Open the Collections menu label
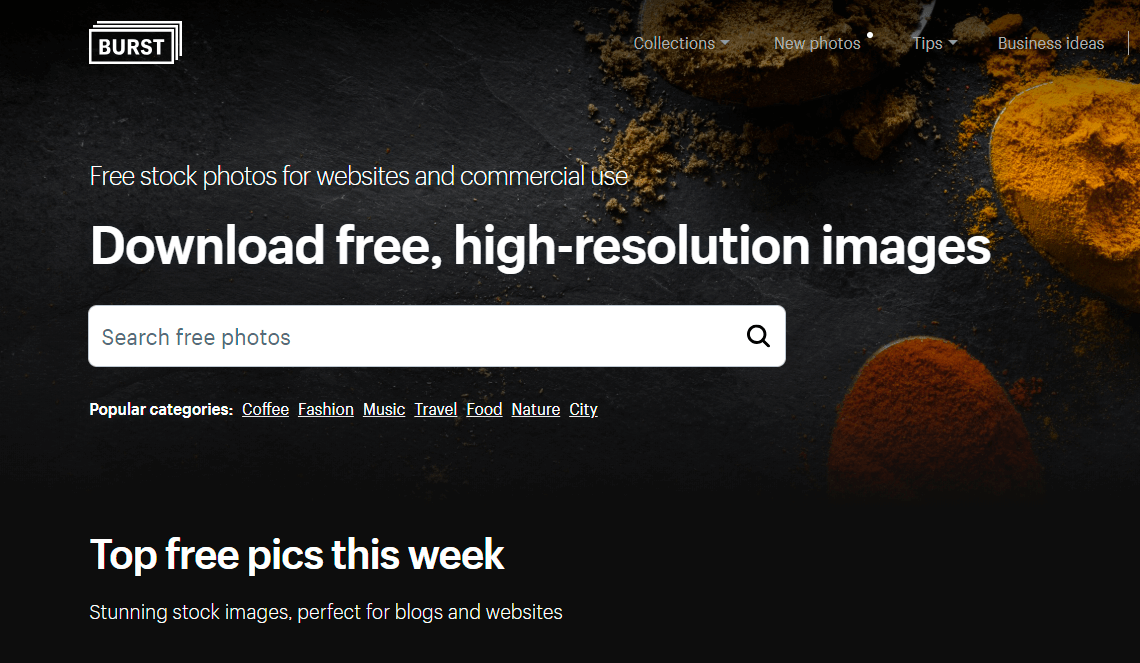Screen dimensions: 1140x663 point(674,44)
